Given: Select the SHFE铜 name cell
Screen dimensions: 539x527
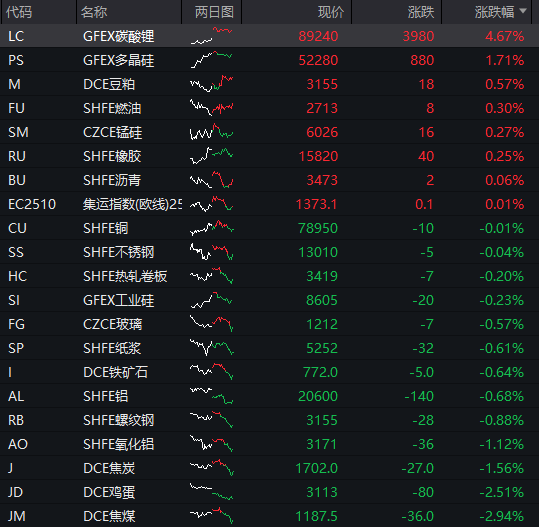Looking at the screenshot, I should click(106, 228).
